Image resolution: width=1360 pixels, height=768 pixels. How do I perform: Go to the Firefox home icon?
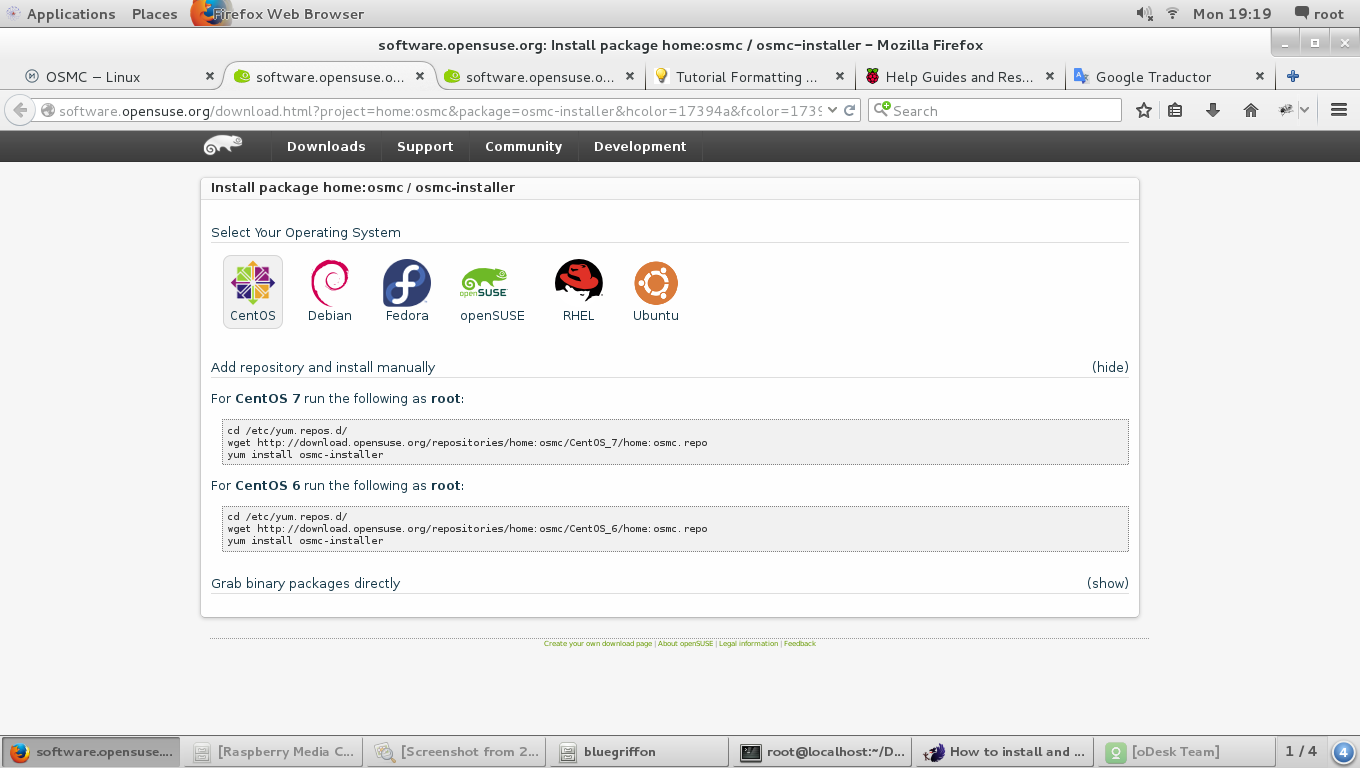(x=1250, y=110)
